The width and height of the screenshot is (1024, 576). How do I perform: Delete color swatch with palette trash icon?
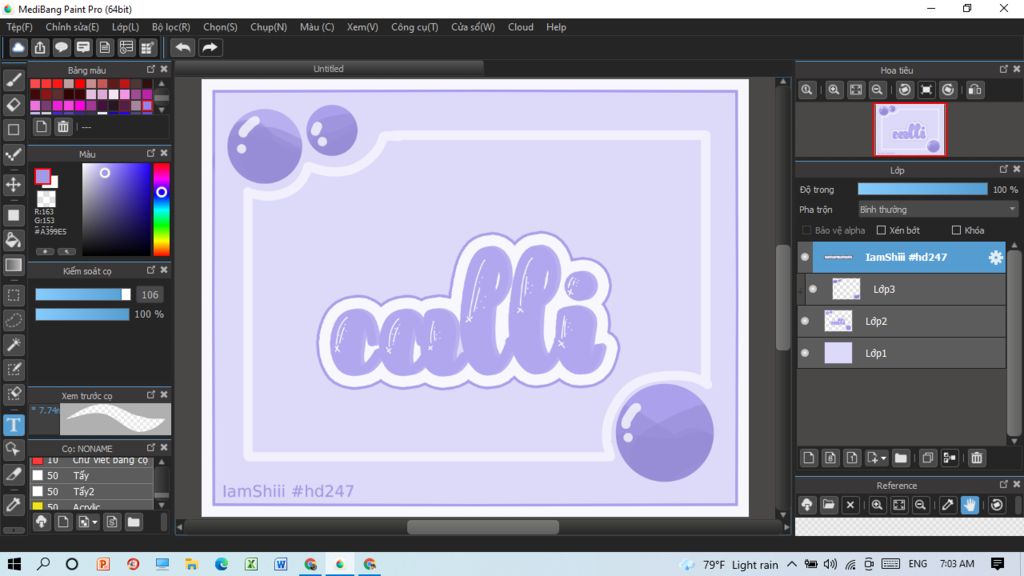coord(63,127)
